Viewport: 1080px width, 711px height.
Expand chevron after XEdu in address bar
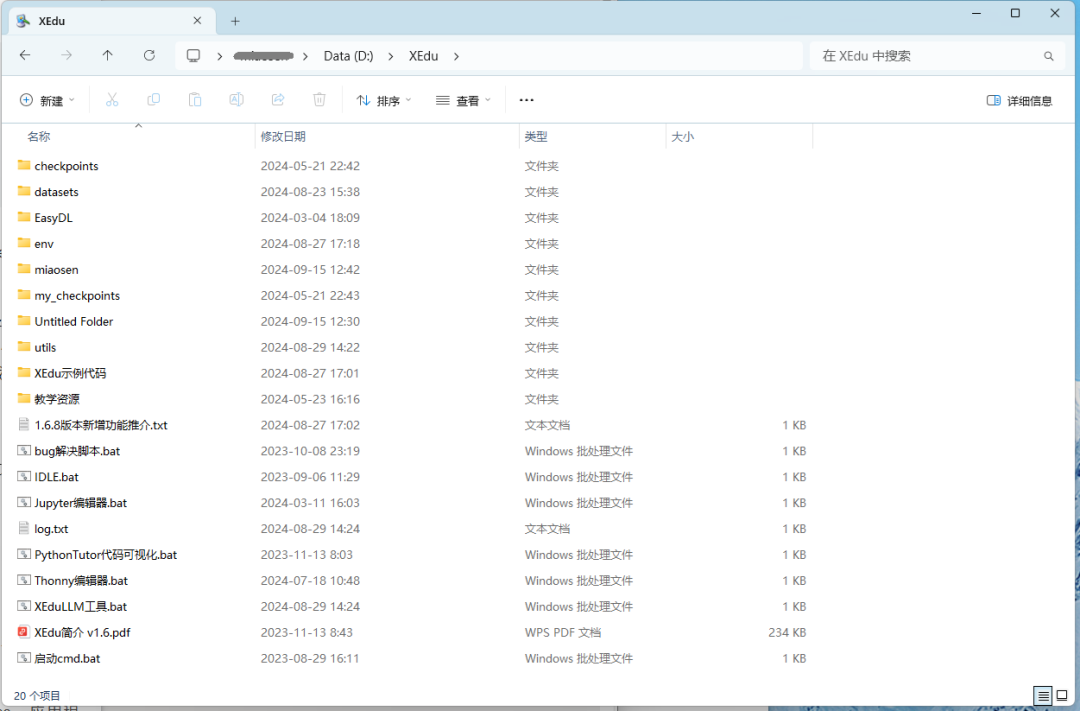(x=456, y=56)
